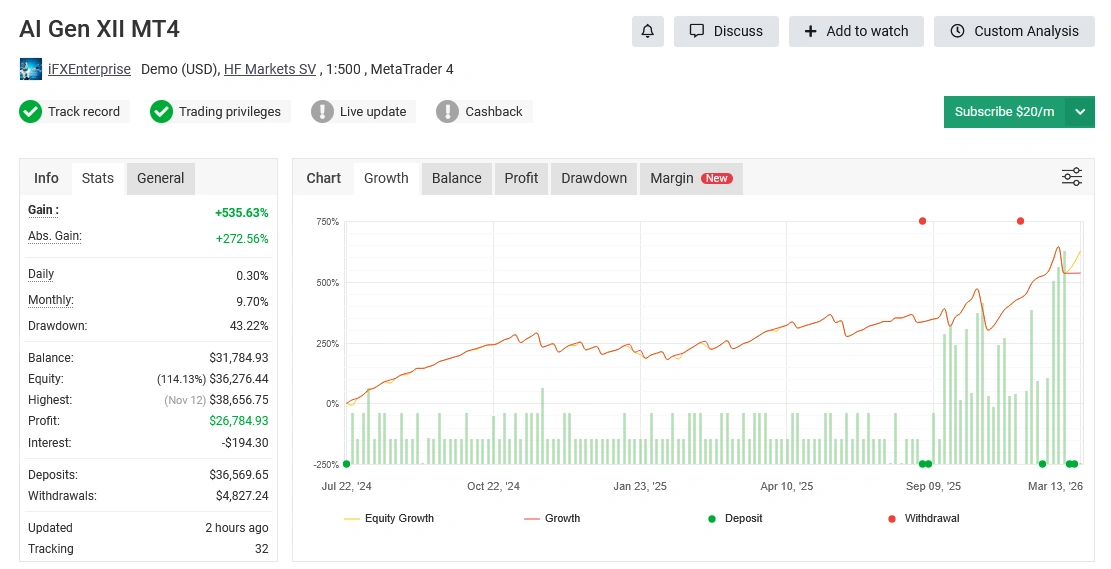The height and width of the screenshot is (569, 1111).
Task: Toggle Equity Growth series in legend
Action: point(389,518)
